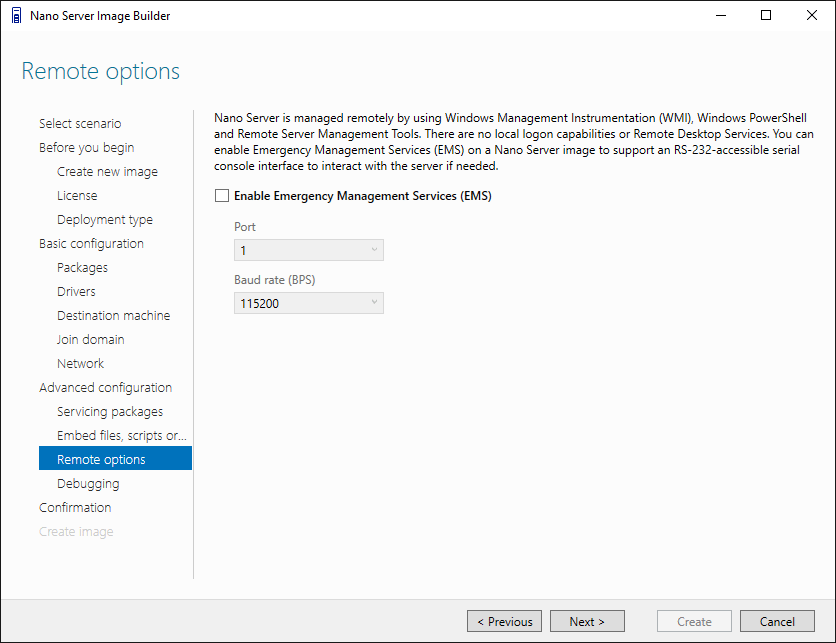Navigate to Deployment type
Image resolution: width=836 pixels, height=643 pixels.
coord(104,220)
